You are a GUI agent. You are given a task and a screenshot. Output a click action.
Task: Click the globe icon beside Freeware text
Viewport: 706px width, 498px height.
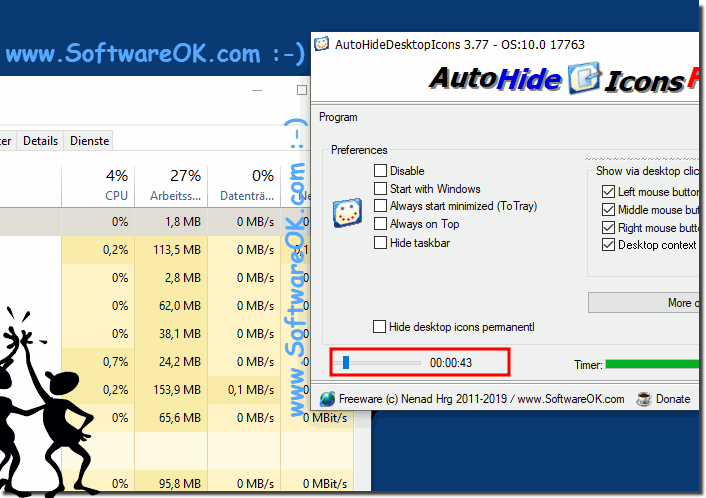(x=327, y=399)
